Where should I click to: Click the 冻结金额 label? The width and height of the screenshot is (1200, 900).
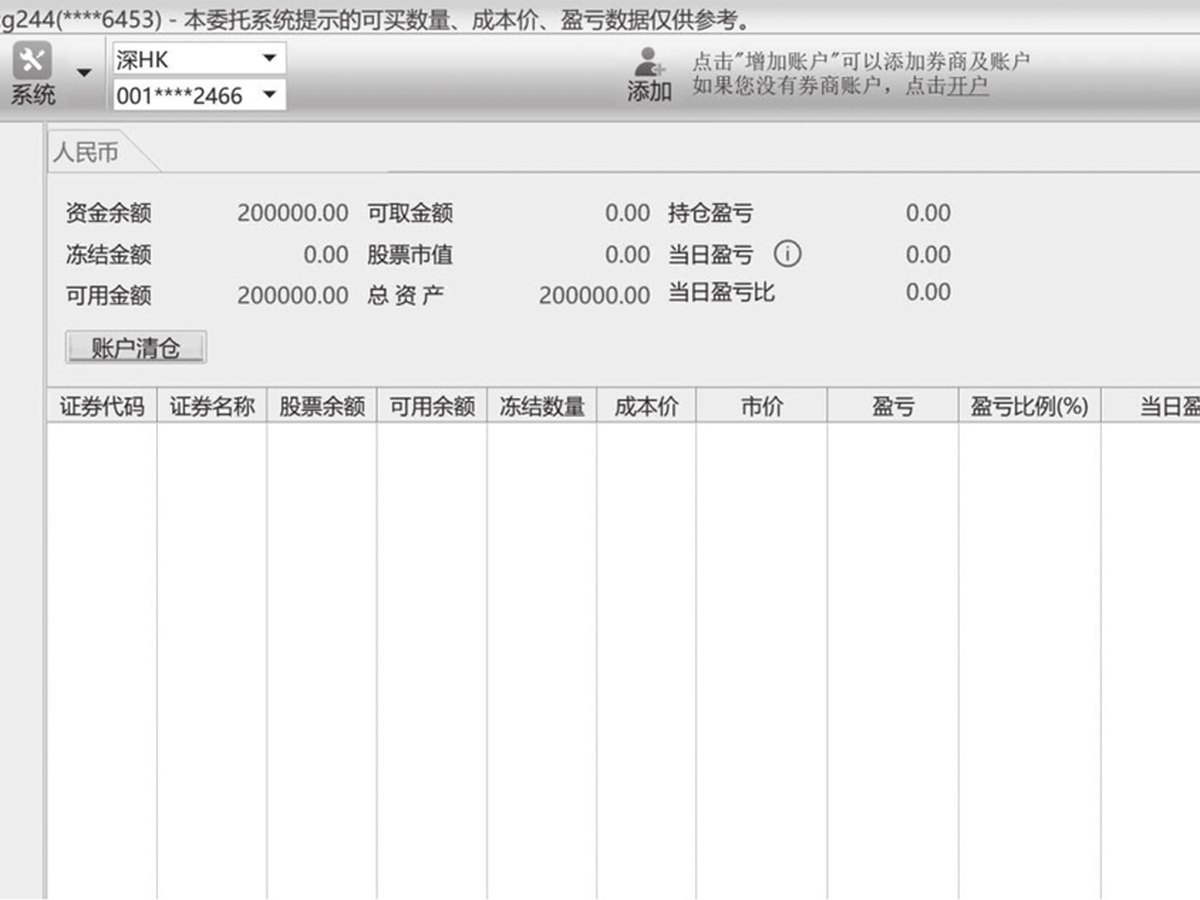[109, 255]
